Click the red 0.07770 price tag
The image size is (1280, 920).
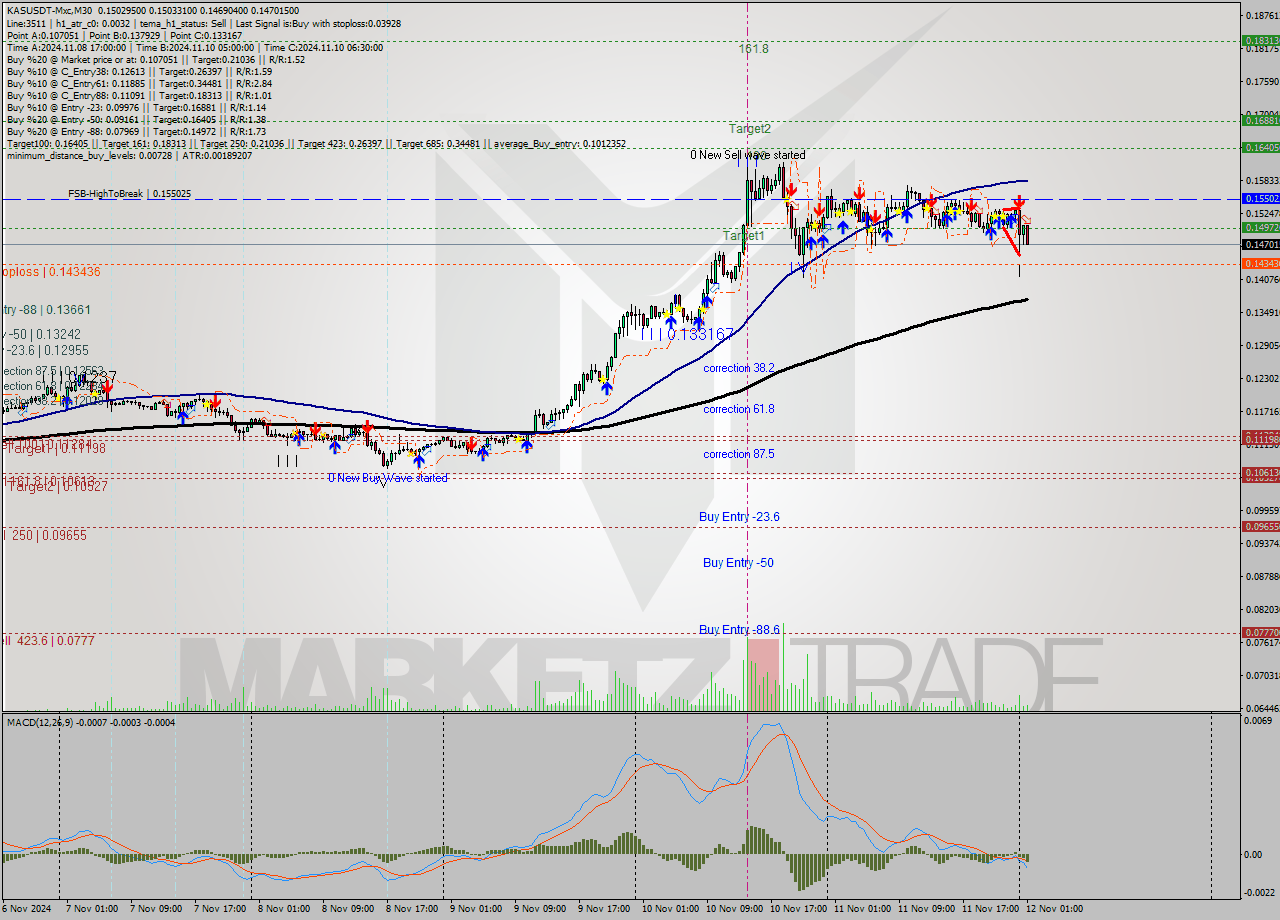pyautogui.click(x=1260, y=632)
